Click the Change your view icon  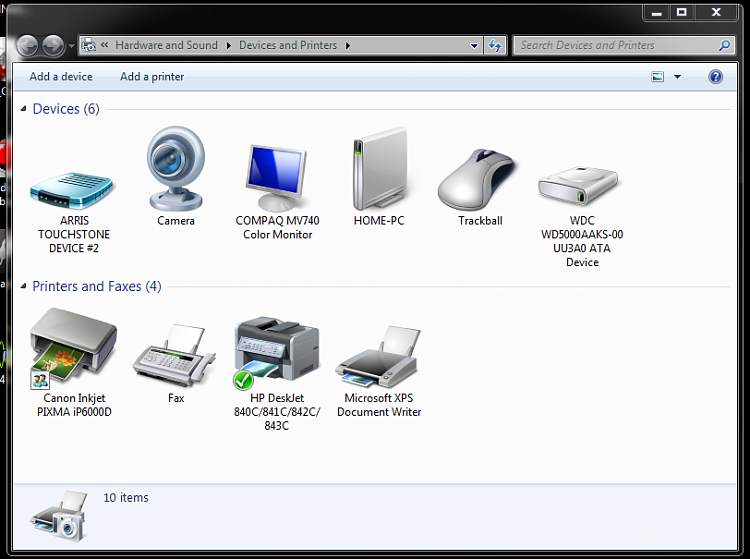[658, 77]
